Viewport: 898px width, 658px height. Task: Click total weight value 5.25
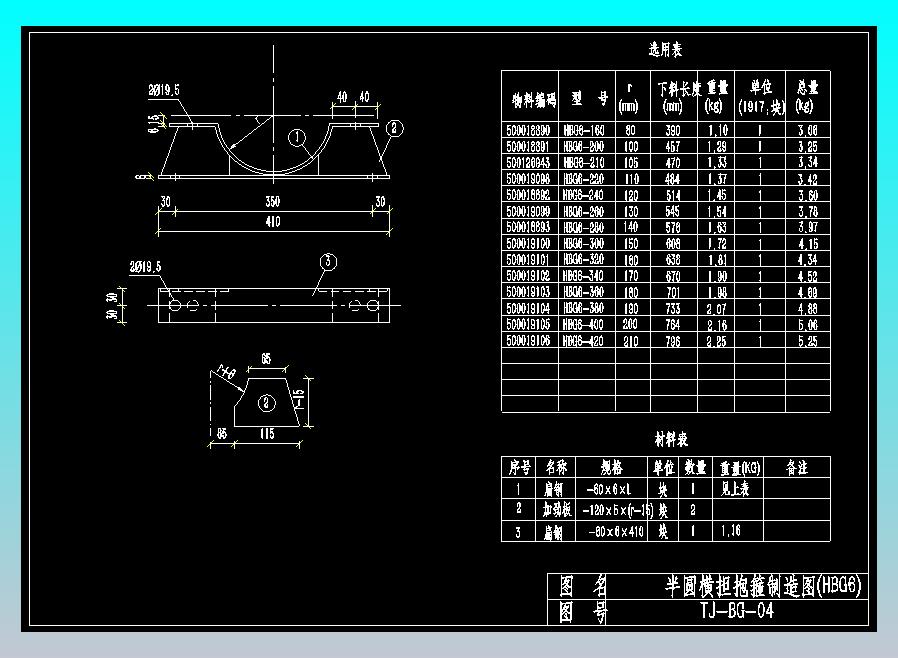point(808,341)
